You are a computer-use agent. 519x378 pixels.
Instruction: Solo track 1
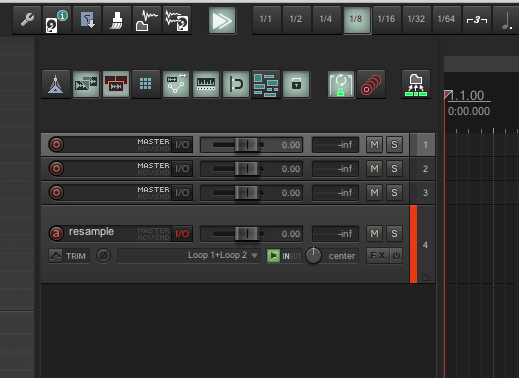coord(394,145)
